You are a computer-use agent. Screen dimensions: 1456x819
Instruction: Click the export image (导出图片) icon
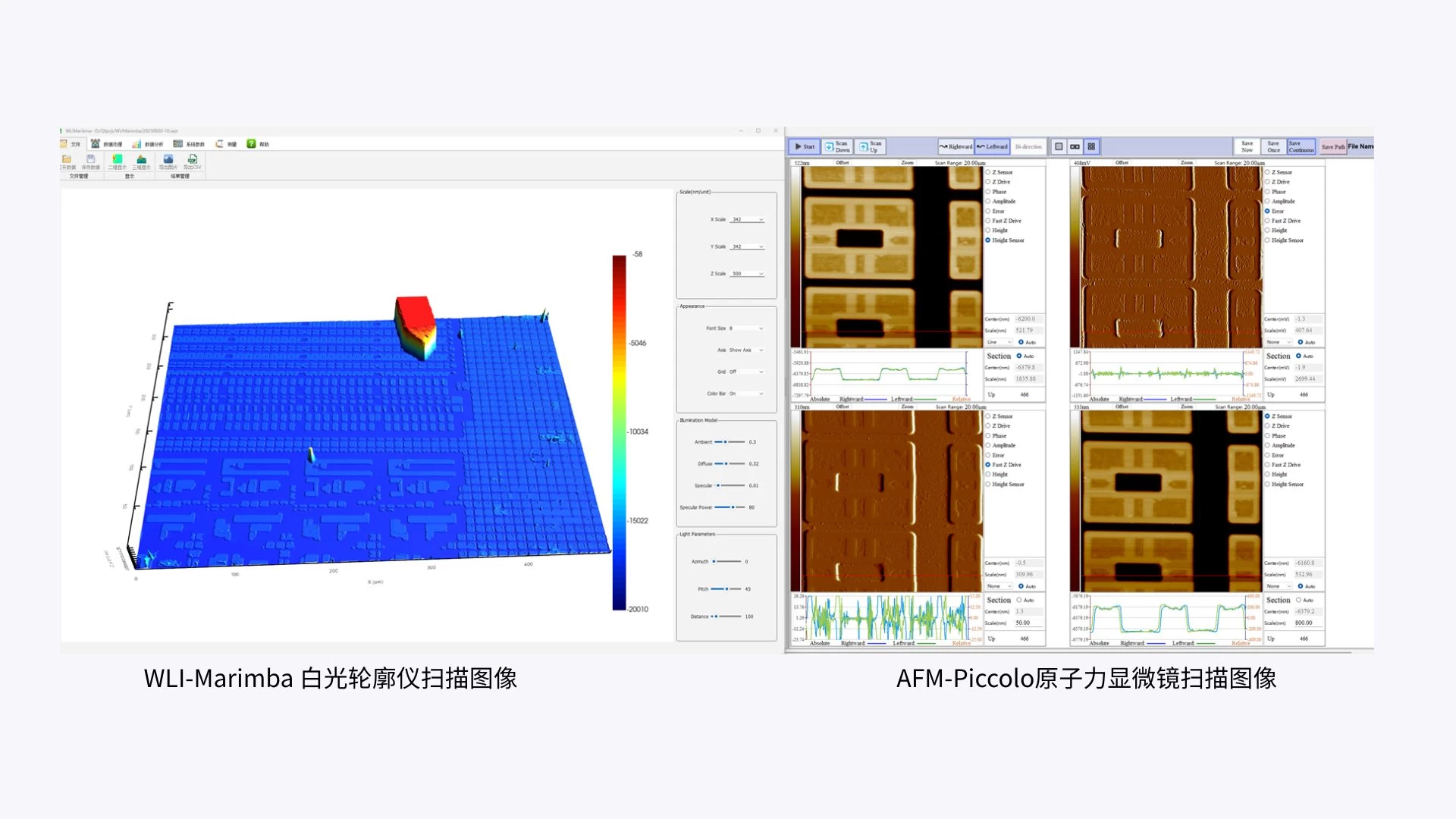168,162
